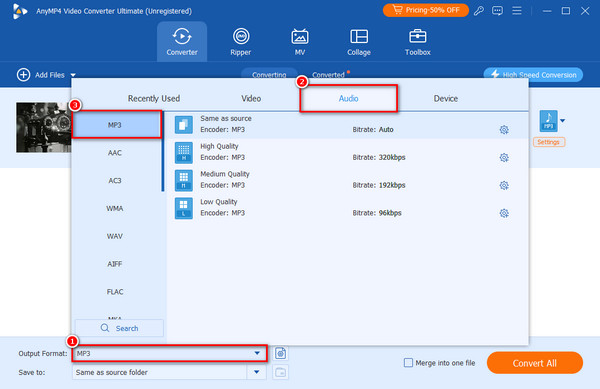Open the Collage module

click(x=359, y=42)
